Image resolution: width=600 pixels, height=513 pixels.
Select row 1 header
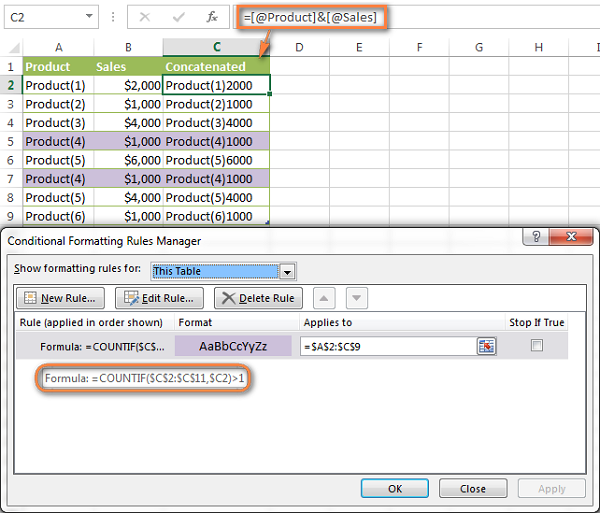(x=11, y=67)
